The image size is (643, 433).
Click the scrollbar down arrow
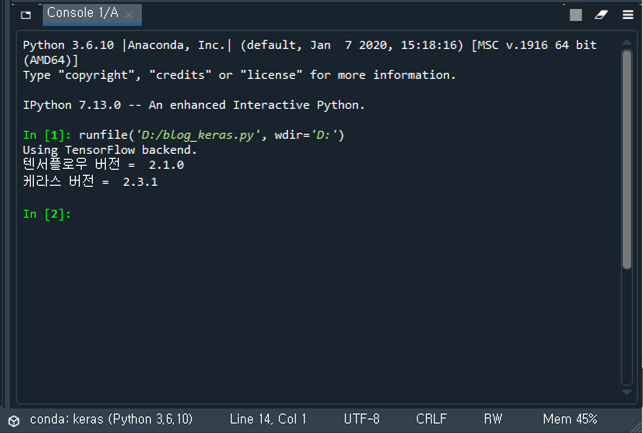click(x=627, y=392)
